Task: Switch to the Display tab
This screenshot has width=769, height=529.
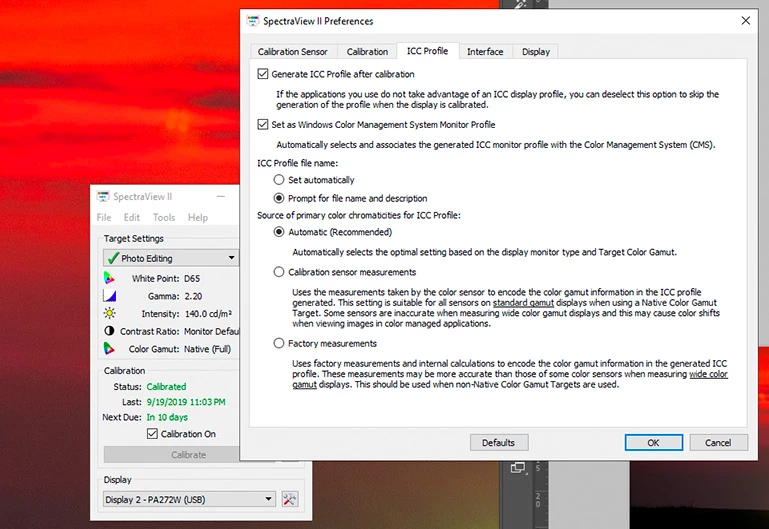Action: pos(536,51)
